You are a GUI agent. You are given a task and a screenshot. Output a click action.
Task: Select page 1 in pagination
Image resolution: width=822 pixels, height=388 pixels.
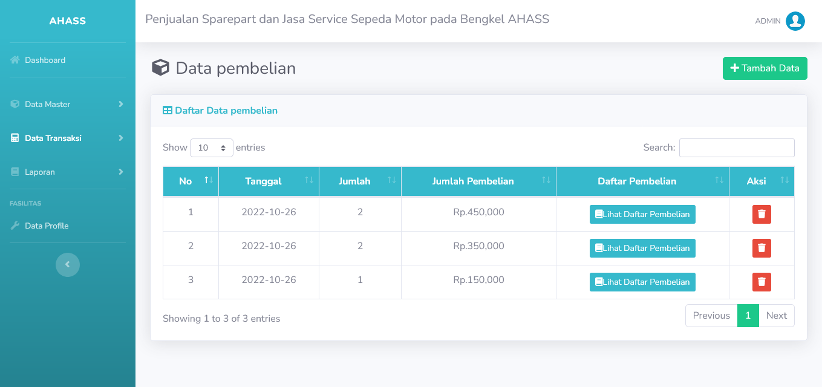coord(748,316)
